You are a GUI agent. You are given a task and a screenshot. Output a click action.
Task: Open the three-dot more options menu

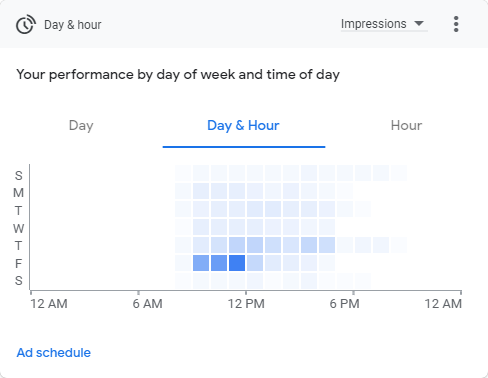(x=456, y=24)
